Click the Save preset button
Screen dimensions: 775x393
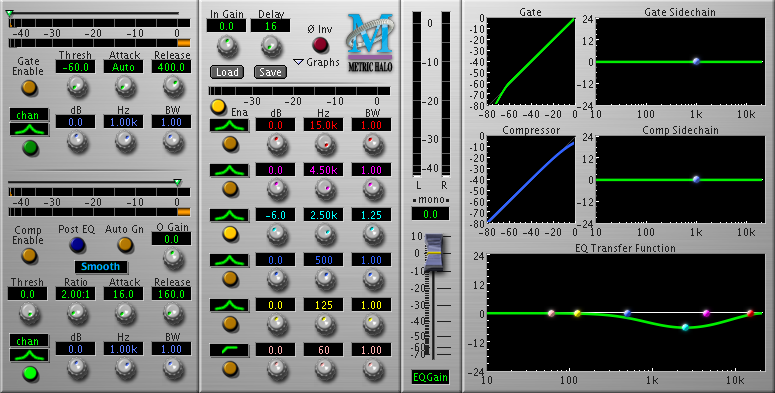click(x=270, y=72)
